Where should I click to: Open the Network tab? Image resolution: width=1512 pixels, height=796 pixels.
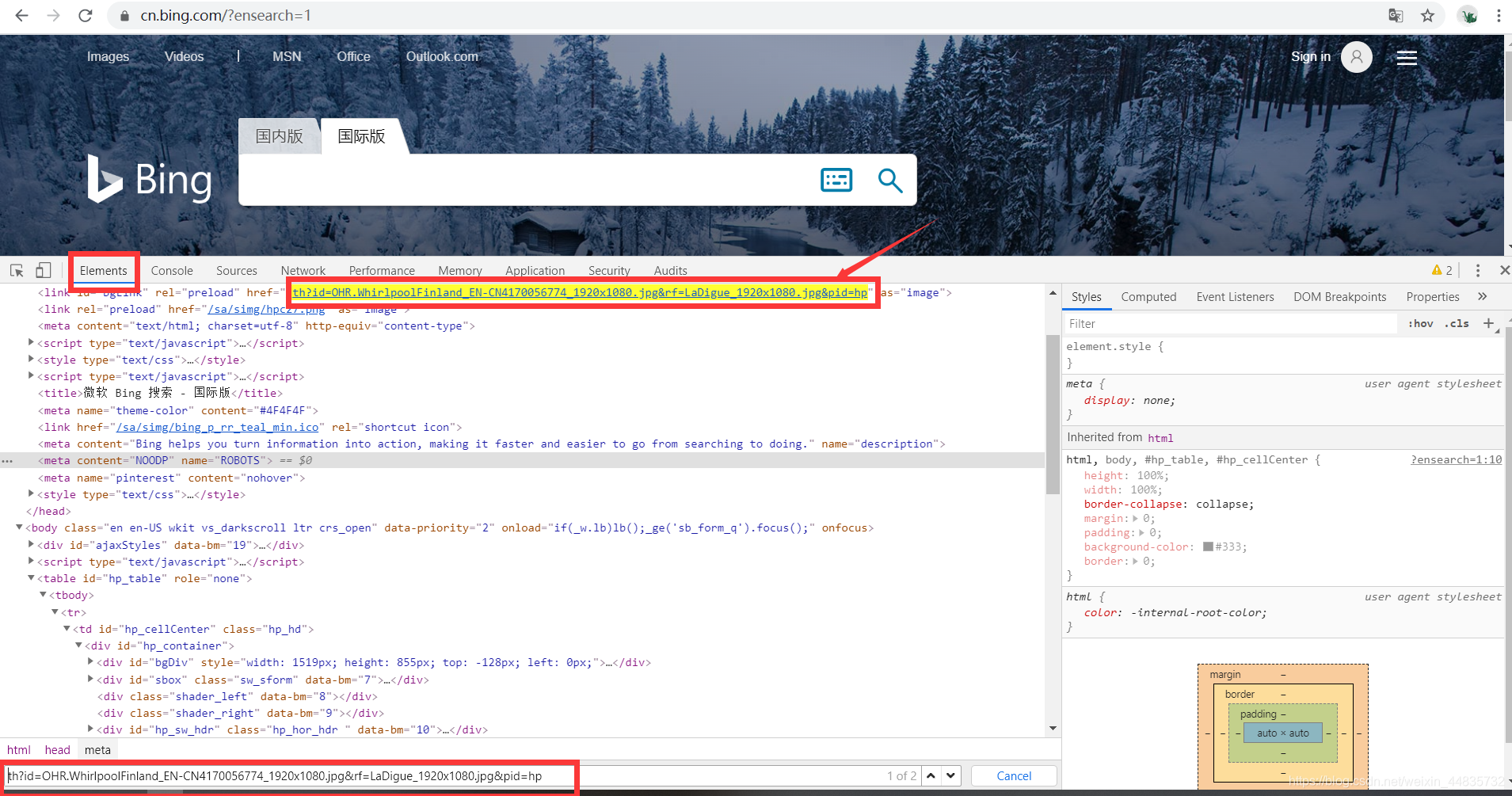(x=303, y=270)
